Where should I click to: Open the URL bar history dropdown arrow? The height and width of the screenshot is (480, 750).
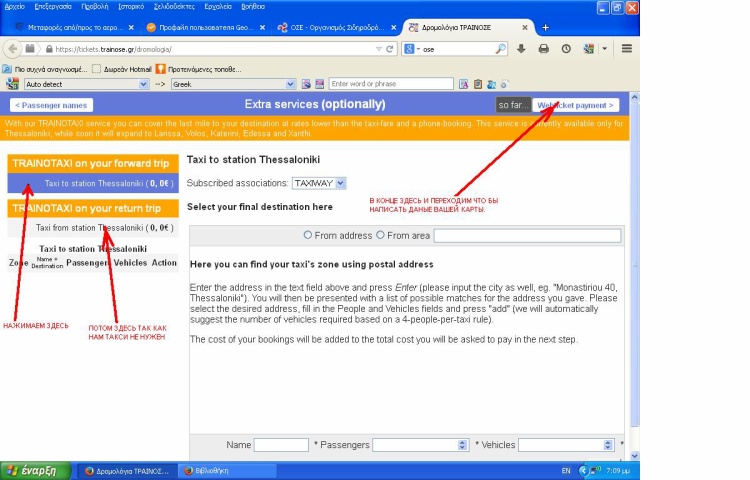pos(378,49)
